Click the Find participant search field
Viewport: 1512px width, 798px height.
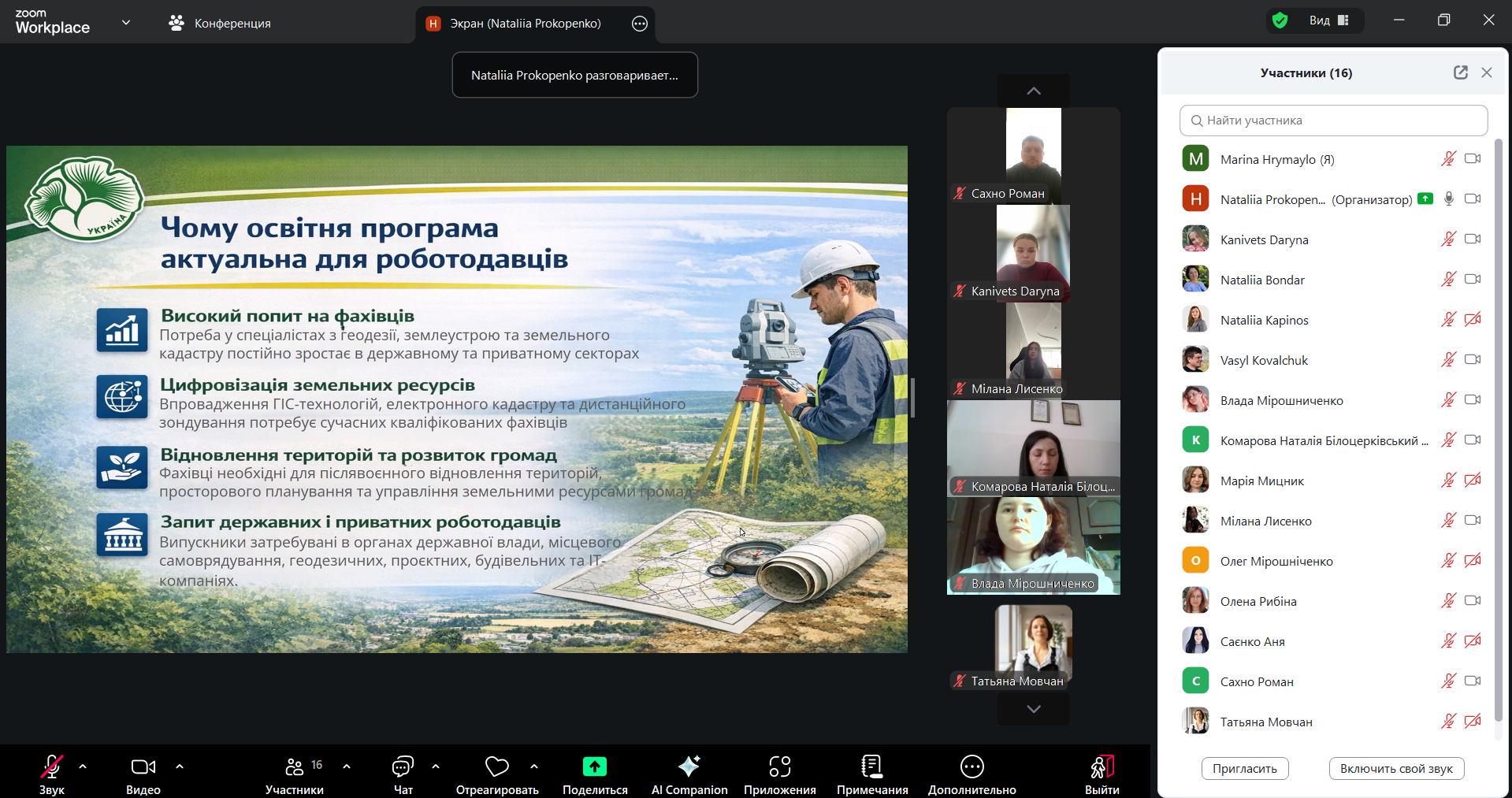click(x=1333, y=121)
